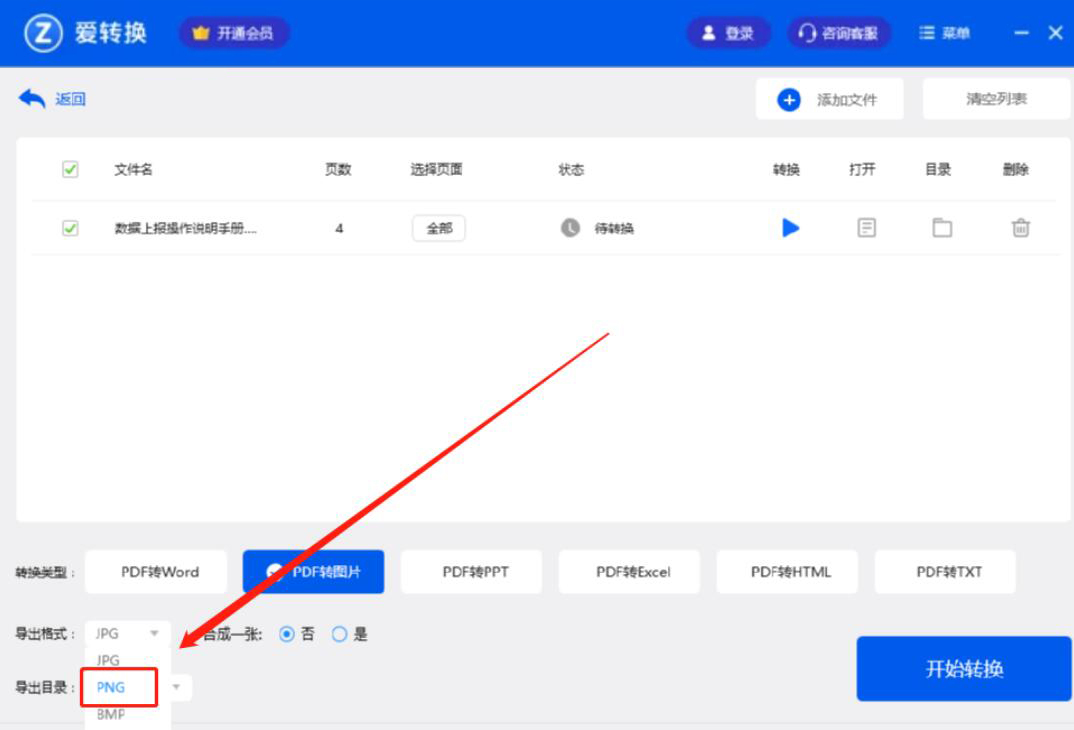Start conversion with blue play icon
Viewport: 1074px width, 730px height.
[x=790, y=227]
